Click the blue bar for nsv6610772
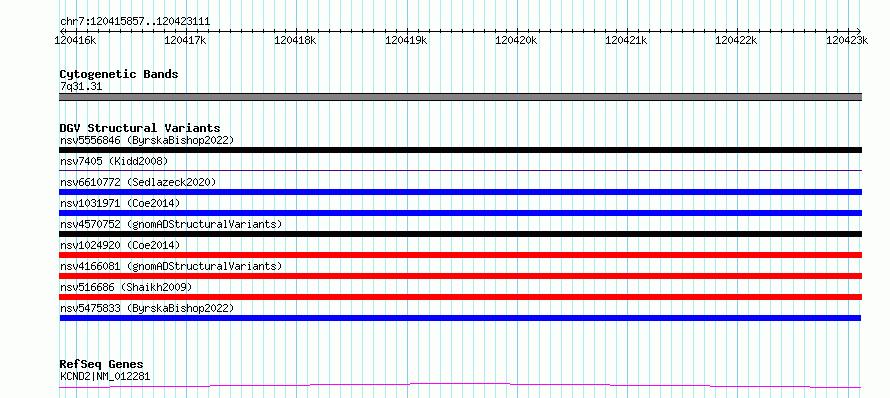 [460, 192]
